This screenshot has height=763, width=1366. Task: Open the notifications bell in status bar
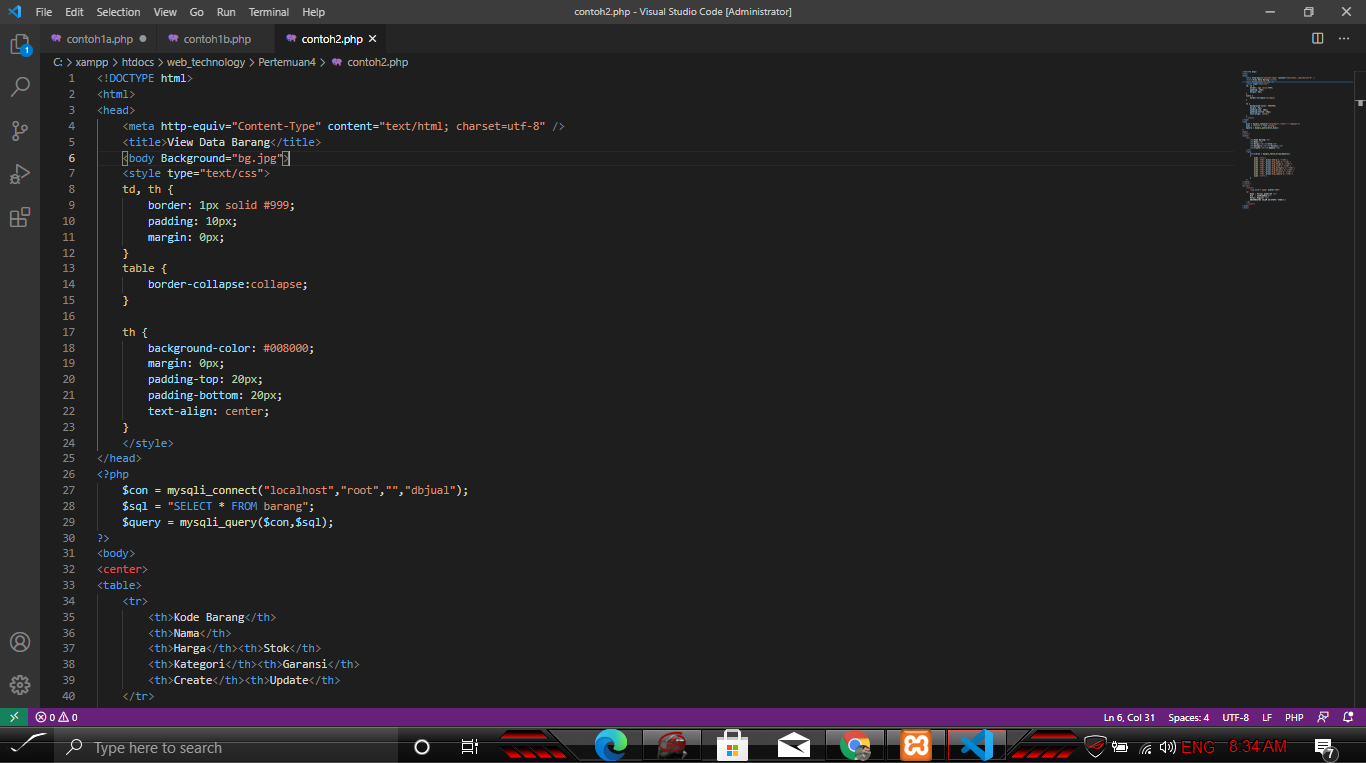coord(1348,717)
